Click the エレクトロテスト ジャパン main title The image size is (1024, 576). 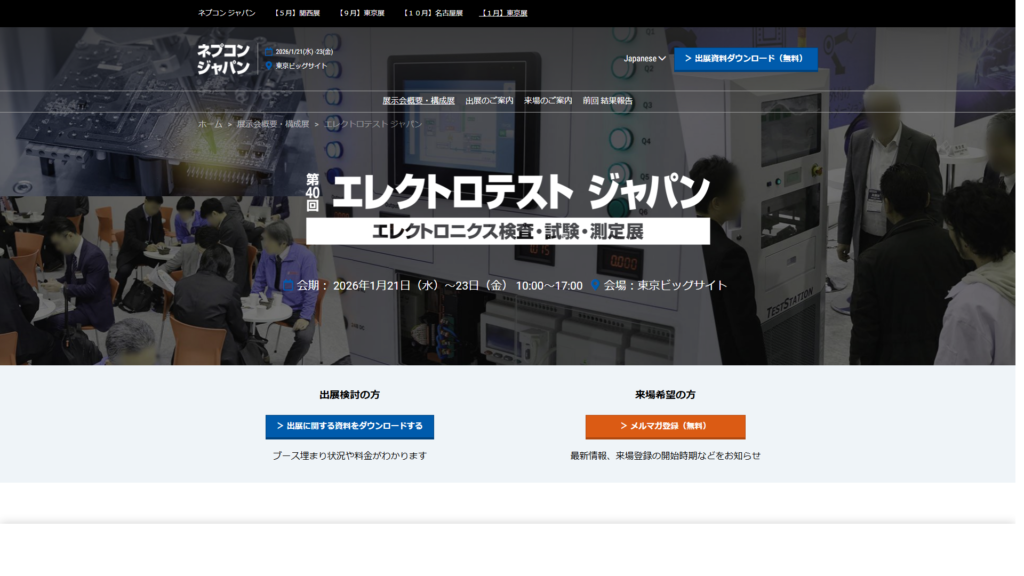pos(521,191)
